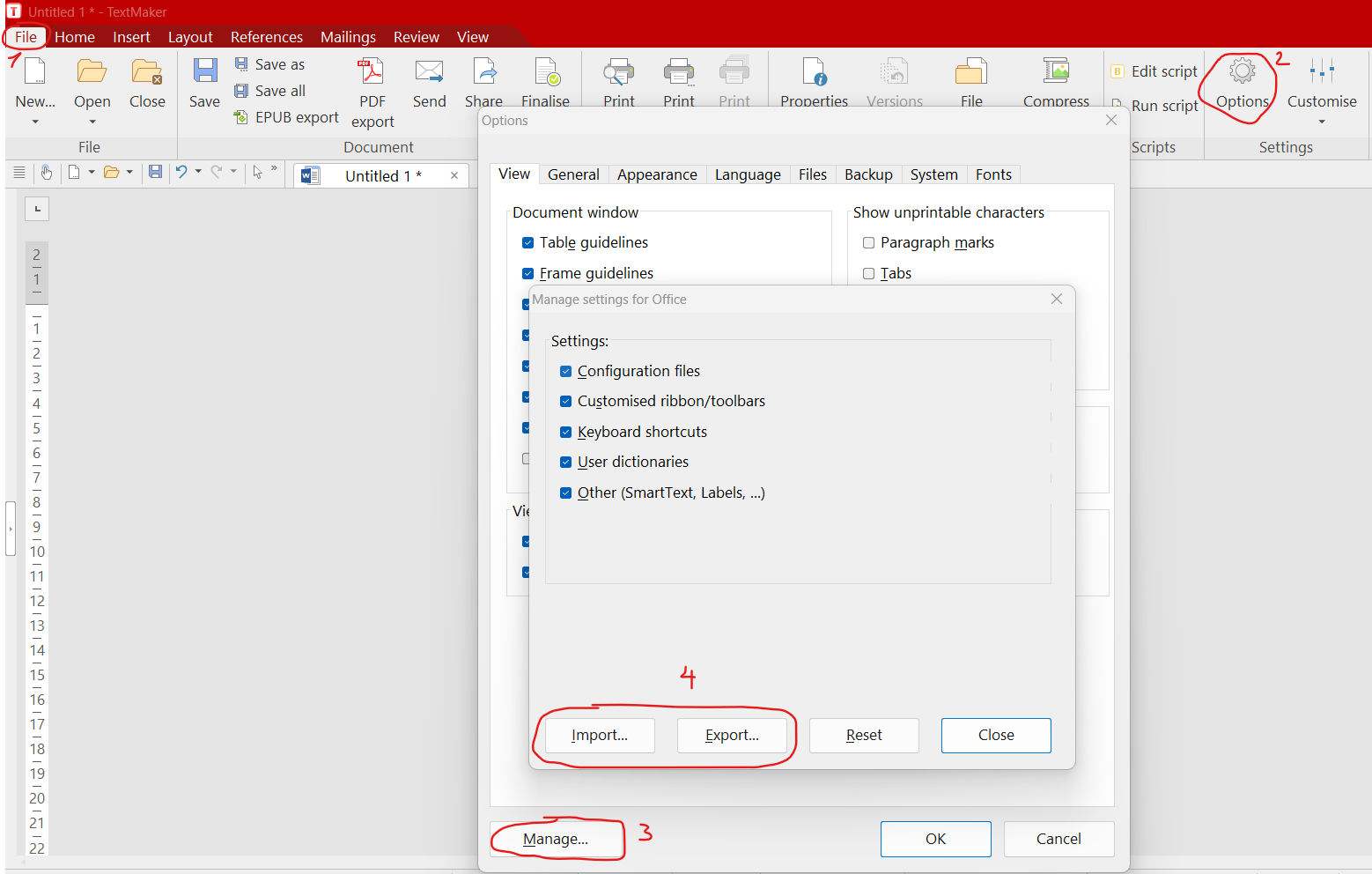Click the Manage... button
This screenshot has width=1372, height=874.
(x=556, y=840)
